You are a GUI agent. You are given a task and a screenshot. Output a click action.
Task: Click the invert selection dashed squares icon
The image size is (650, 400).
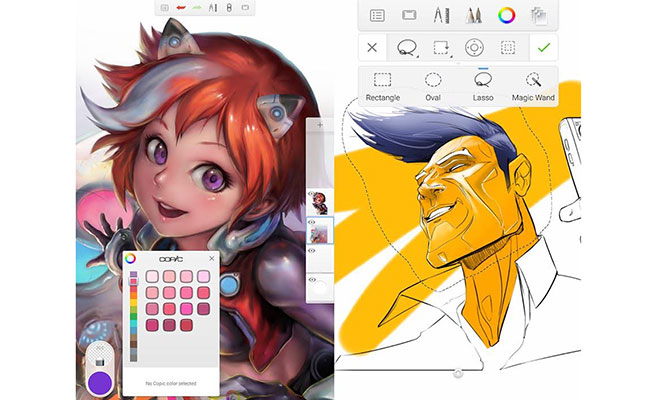click(508, 48)
